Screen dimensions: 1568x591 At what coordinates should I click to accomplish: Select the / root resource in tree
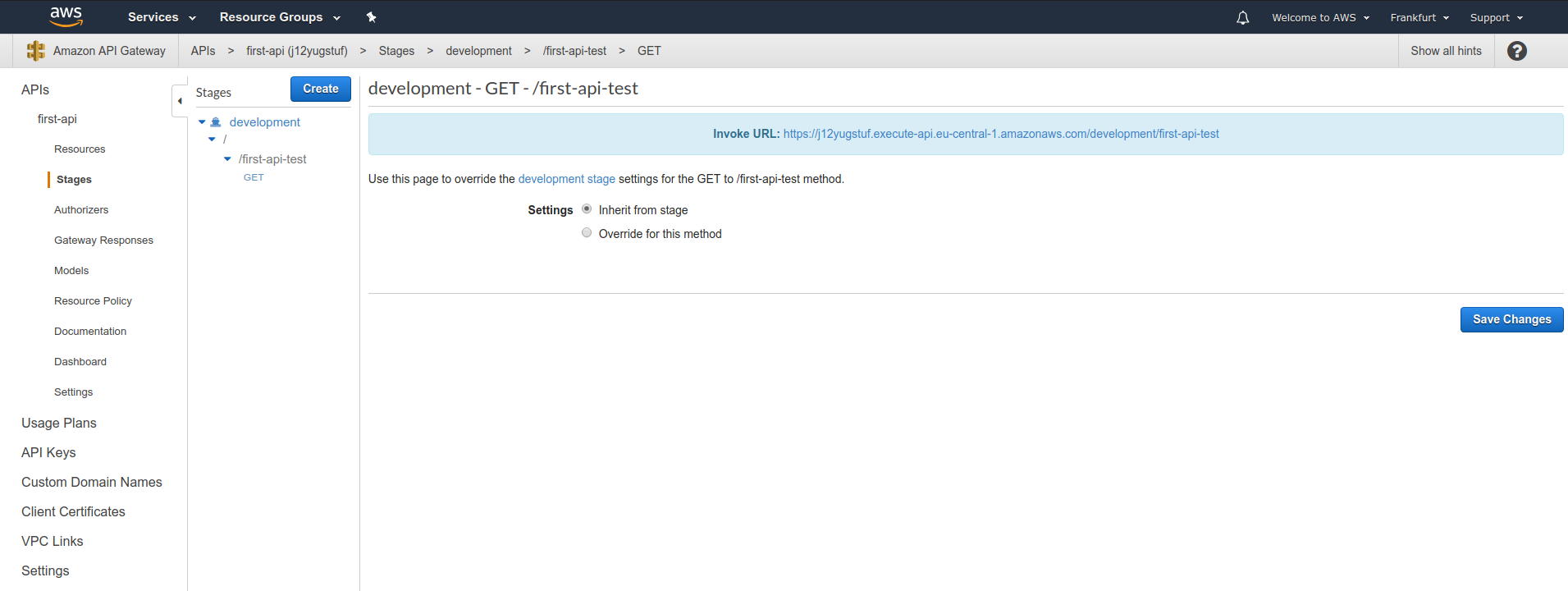[225, 140]
